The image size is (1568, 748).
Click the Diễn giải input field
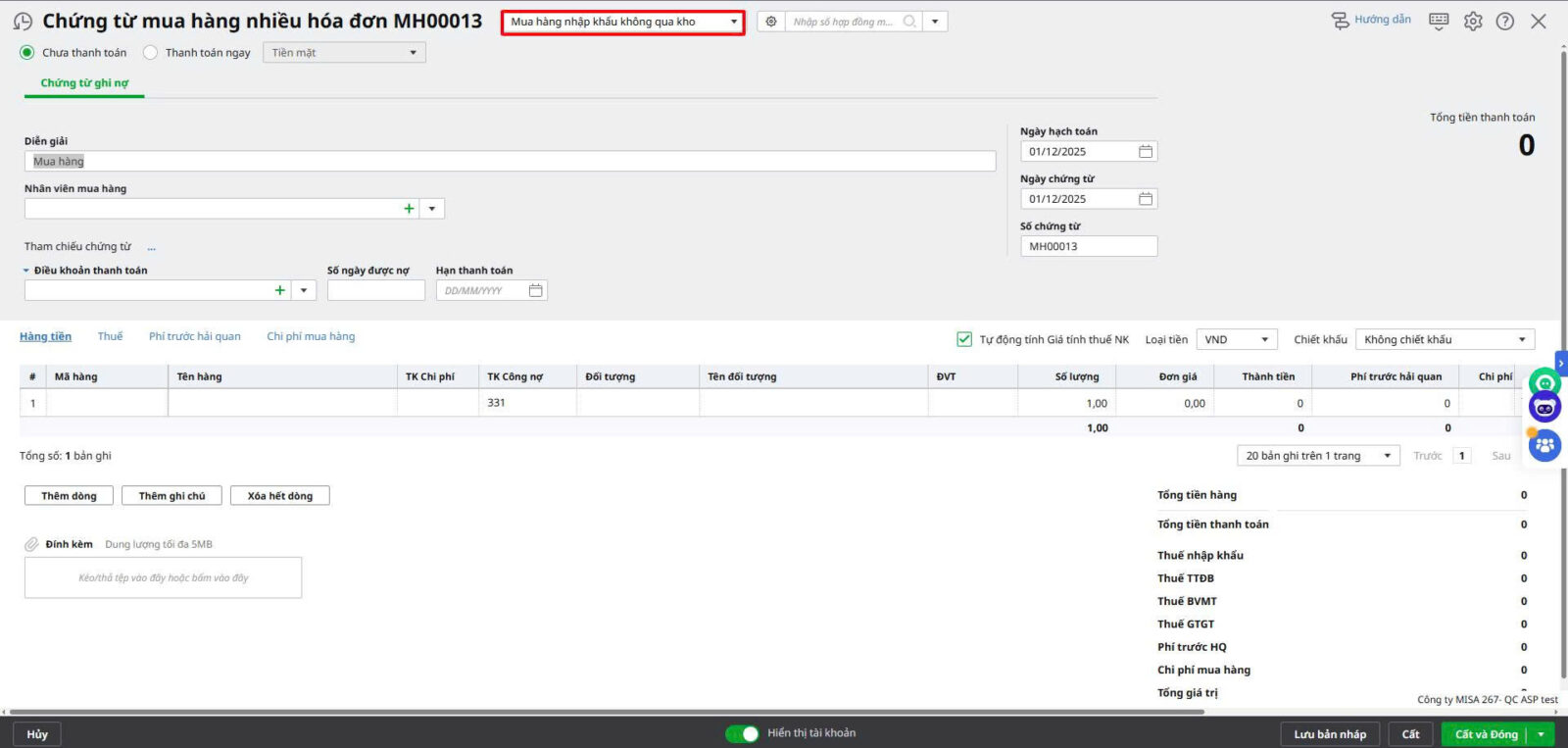click(510, 162)
